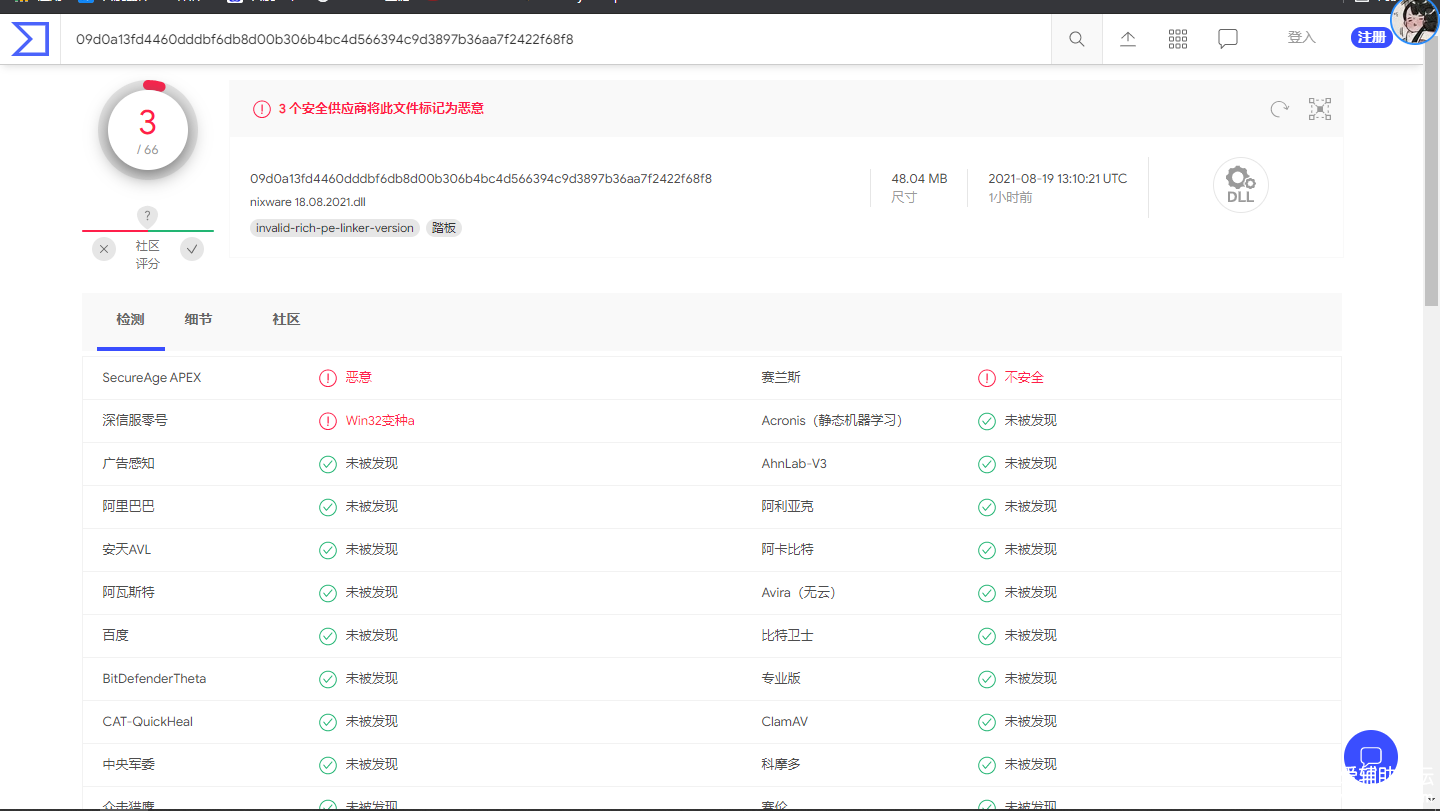Click the 中央军委 vendor name
Image resolution: width=1440 pixels, height=811 pixels.
(x=128, y=765)
